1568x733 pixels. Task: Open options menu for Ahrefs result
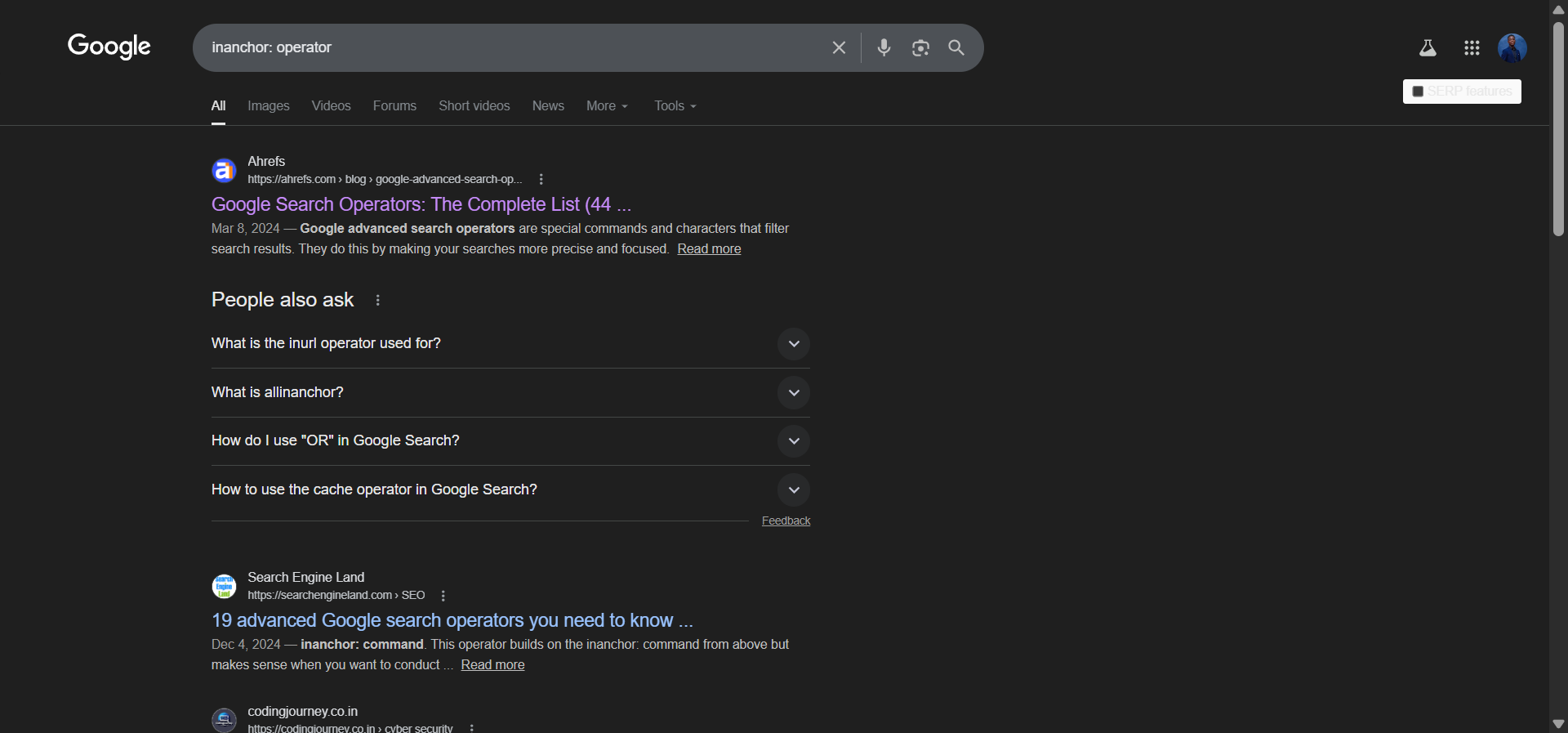[541, 179]
